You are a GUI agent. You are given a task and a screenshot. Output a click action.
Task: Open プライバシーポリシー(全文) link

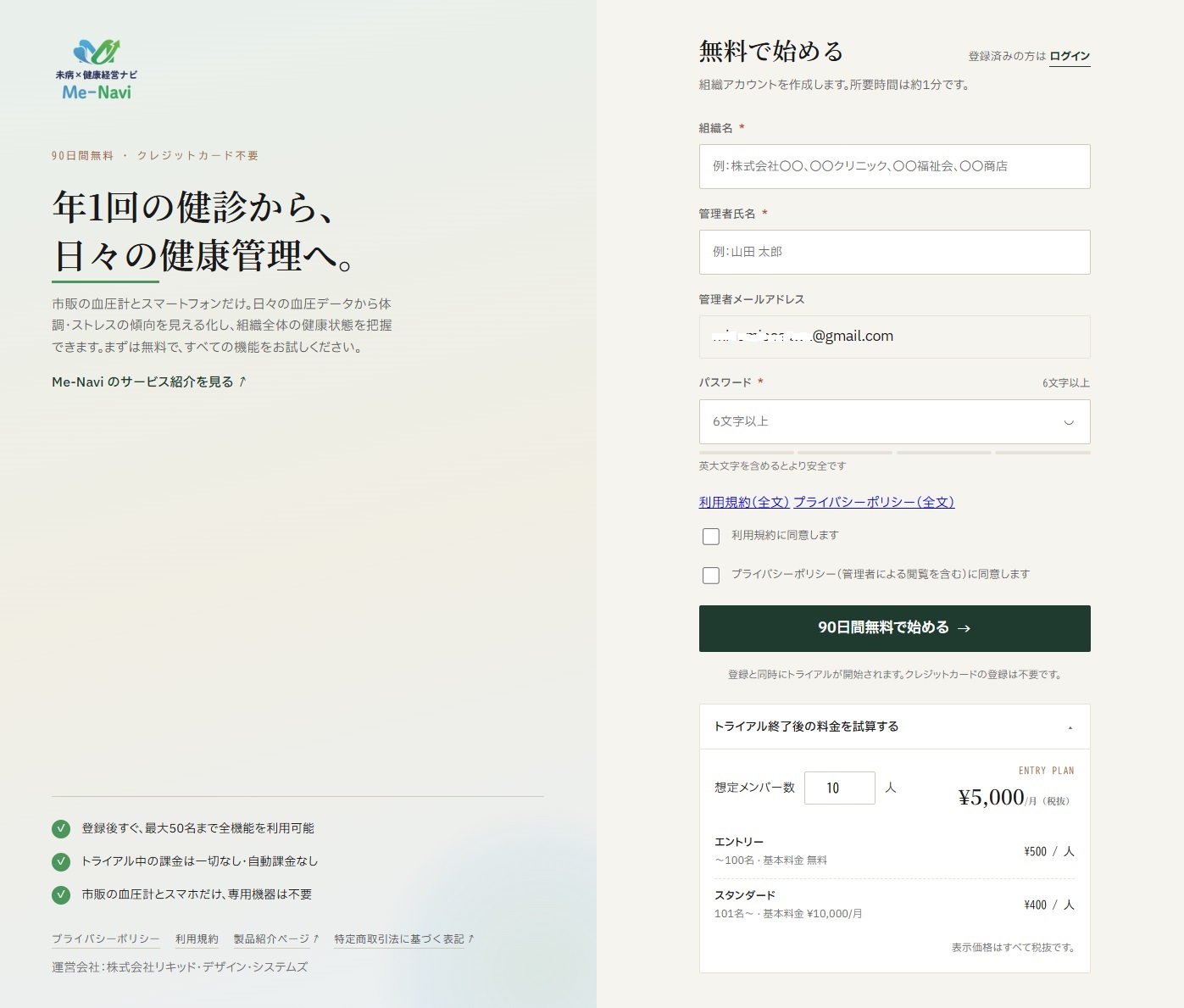click(874, 502)
